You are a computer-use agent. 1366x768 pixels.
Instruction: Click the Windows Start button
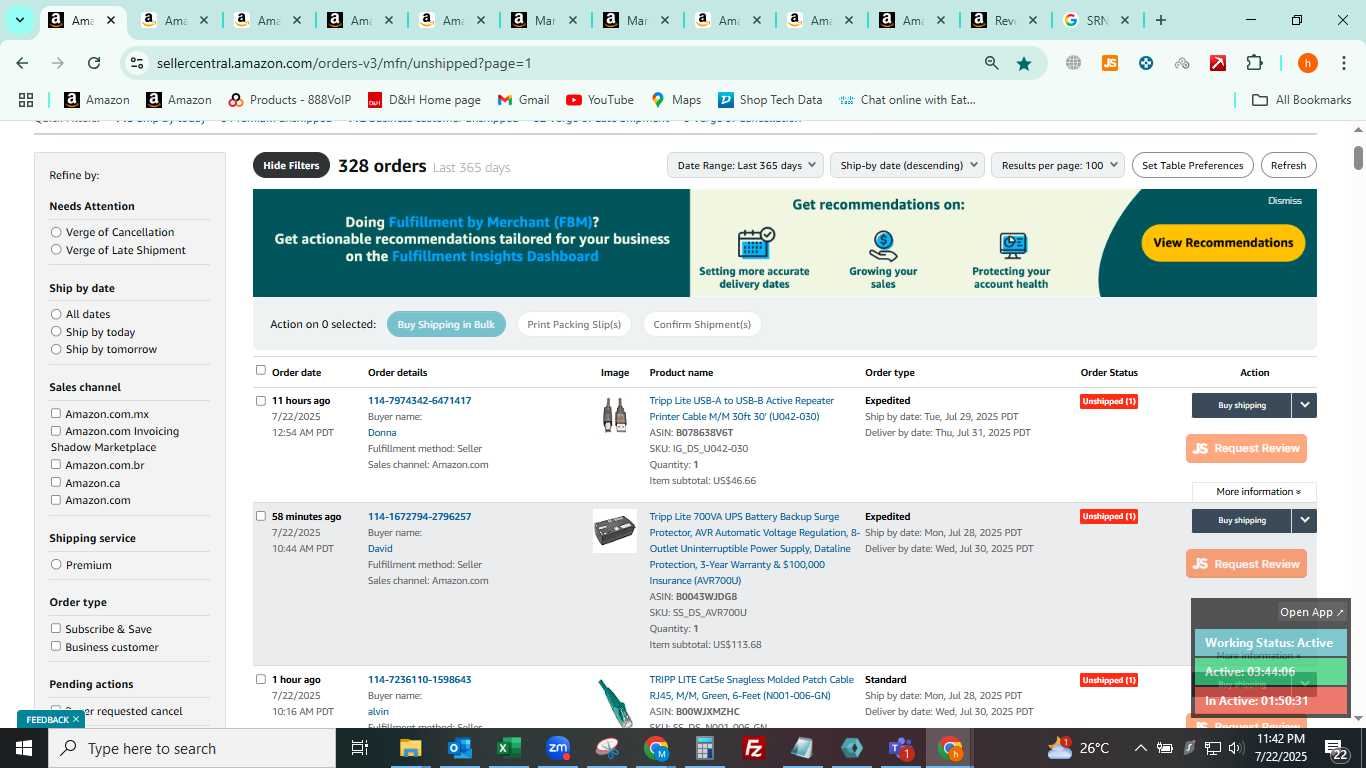[x=23, y=748]
